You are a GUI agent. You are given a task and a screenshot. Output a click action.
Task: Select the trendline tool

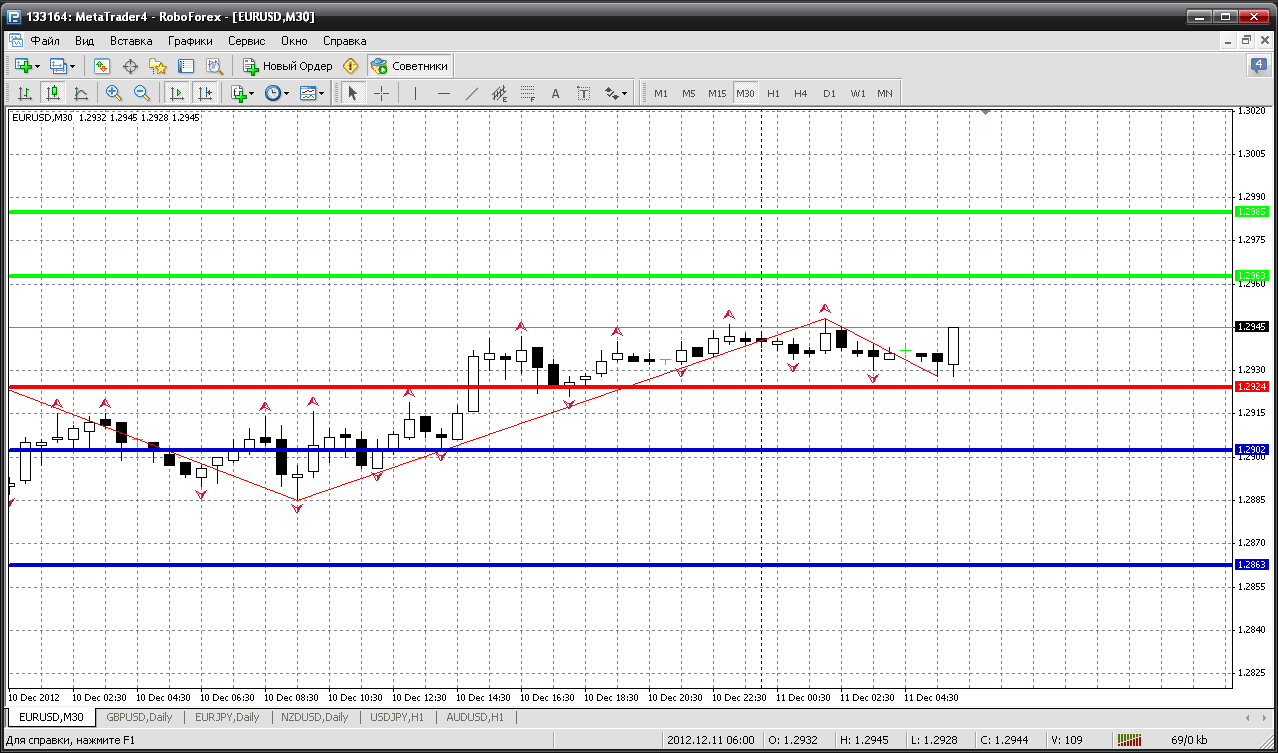pyautogui.click(x=472, y=93)
